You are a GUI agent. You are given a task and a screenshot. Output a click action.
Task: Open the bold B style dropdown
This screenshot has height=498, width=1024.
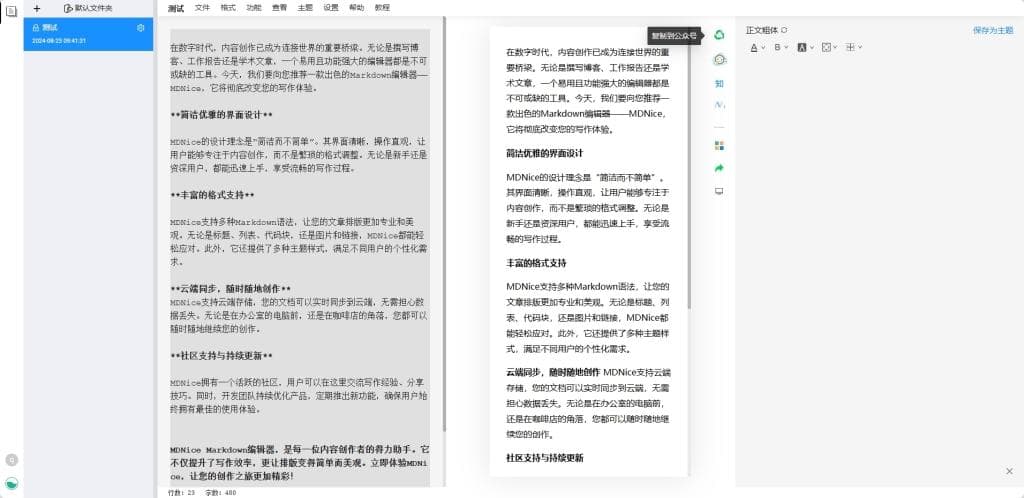click(x=781, y=47)
